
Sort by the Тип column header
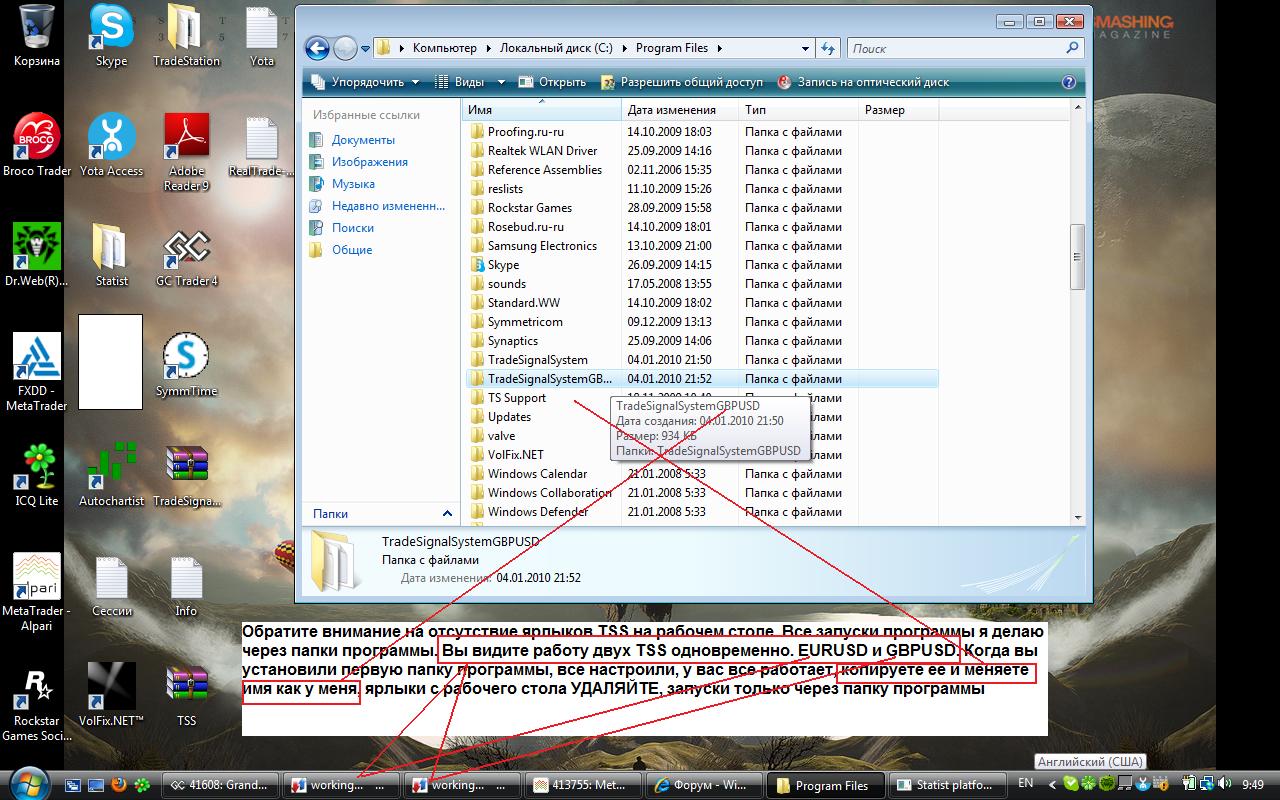click(x=798, y=110)
